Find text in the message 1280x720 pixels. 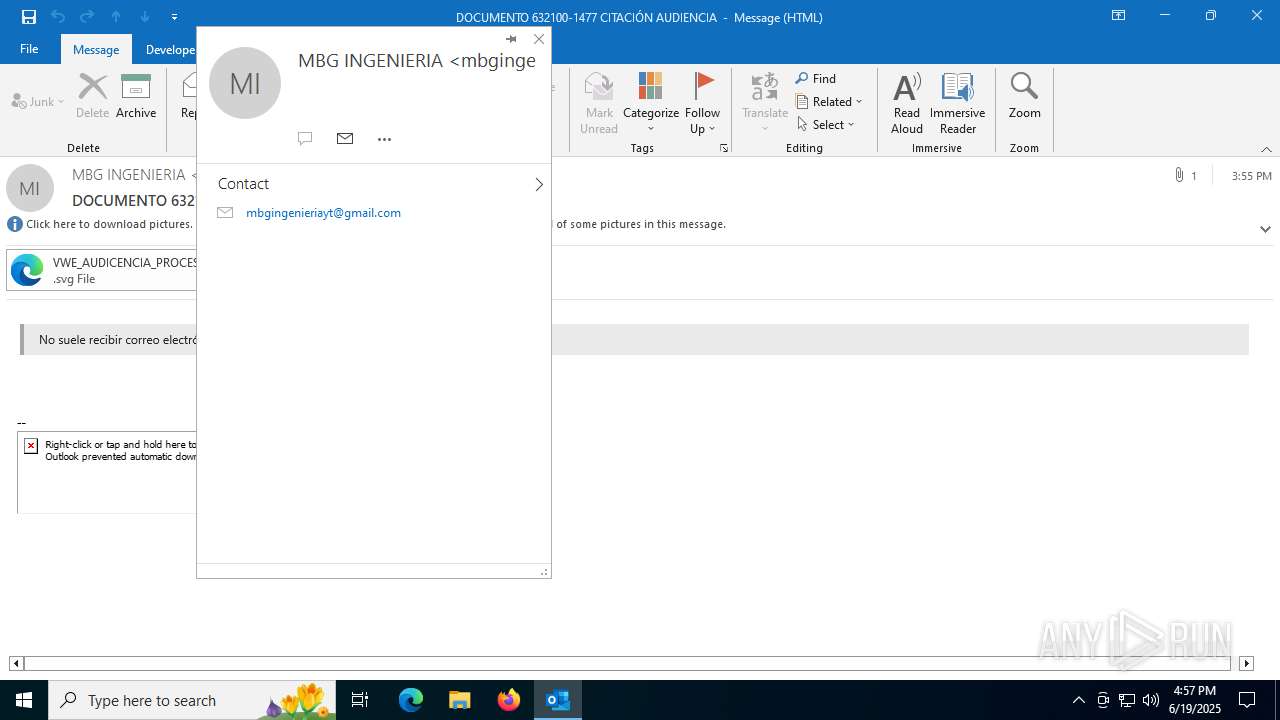(x=816, y=79)
